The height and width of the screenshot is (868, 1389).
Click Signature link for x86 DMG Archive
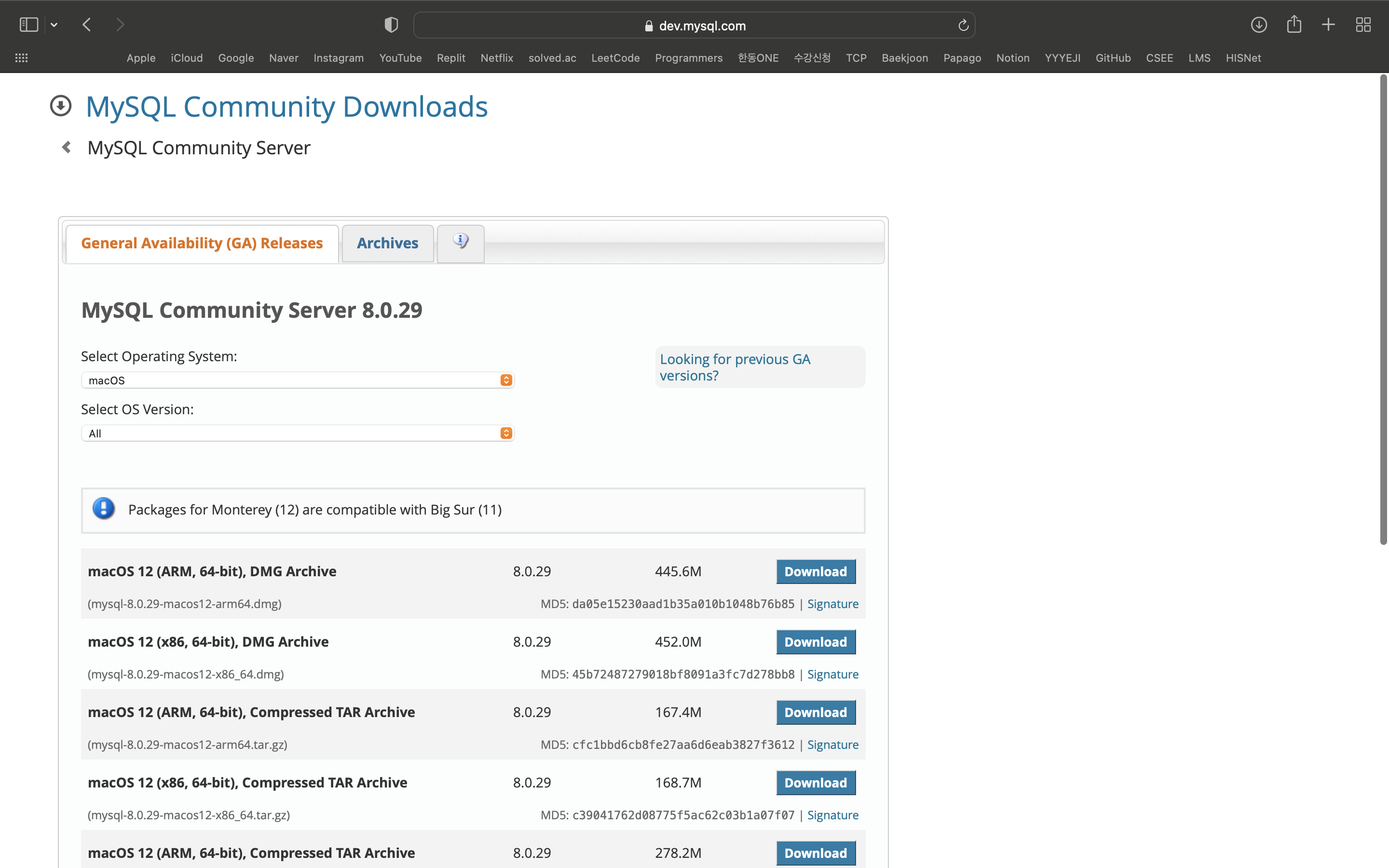[832, 674]
